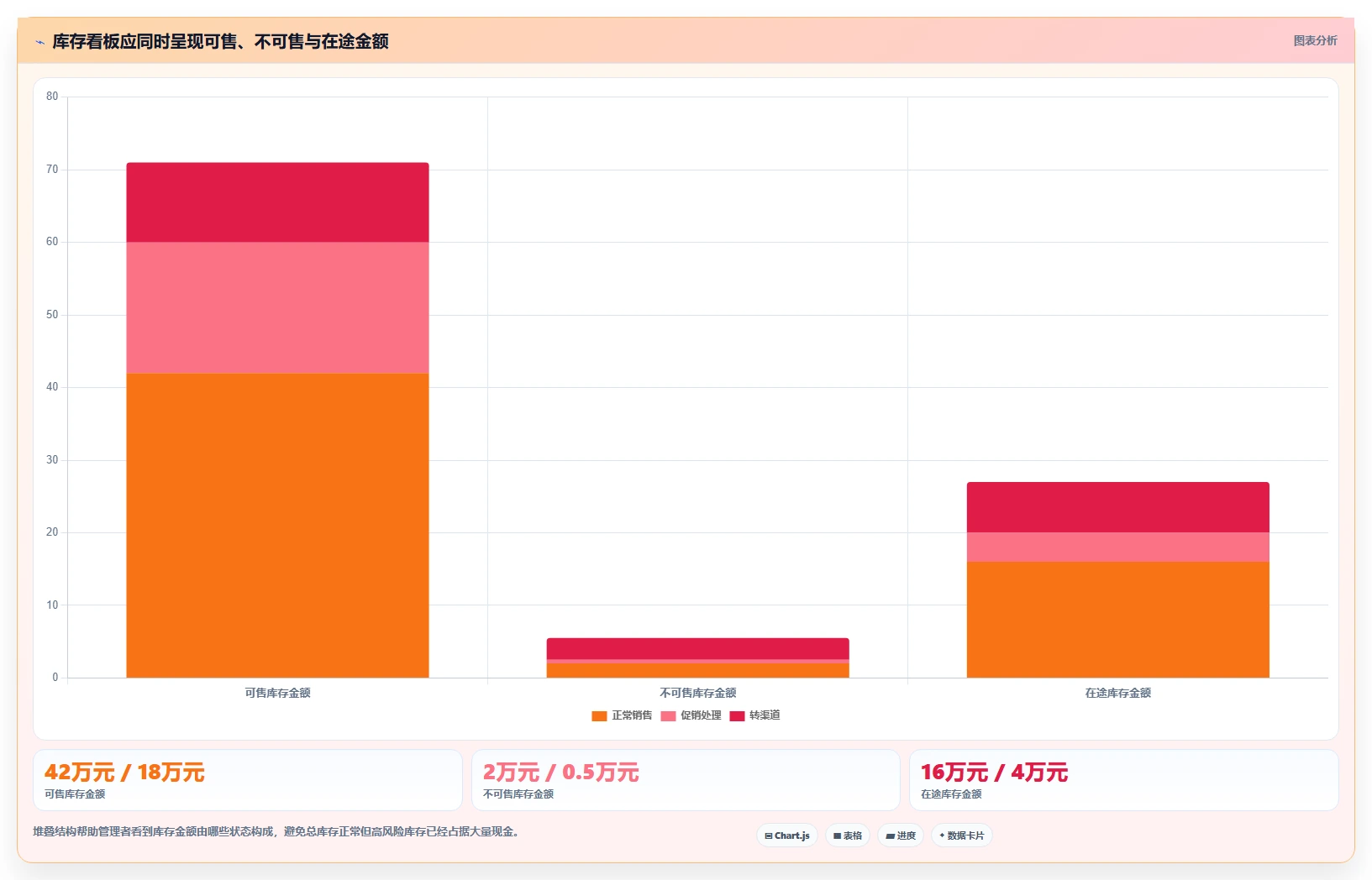Toggle the 正常销售 orange legend swatch
Screen dimensions: 1372x880
(599, 716)
